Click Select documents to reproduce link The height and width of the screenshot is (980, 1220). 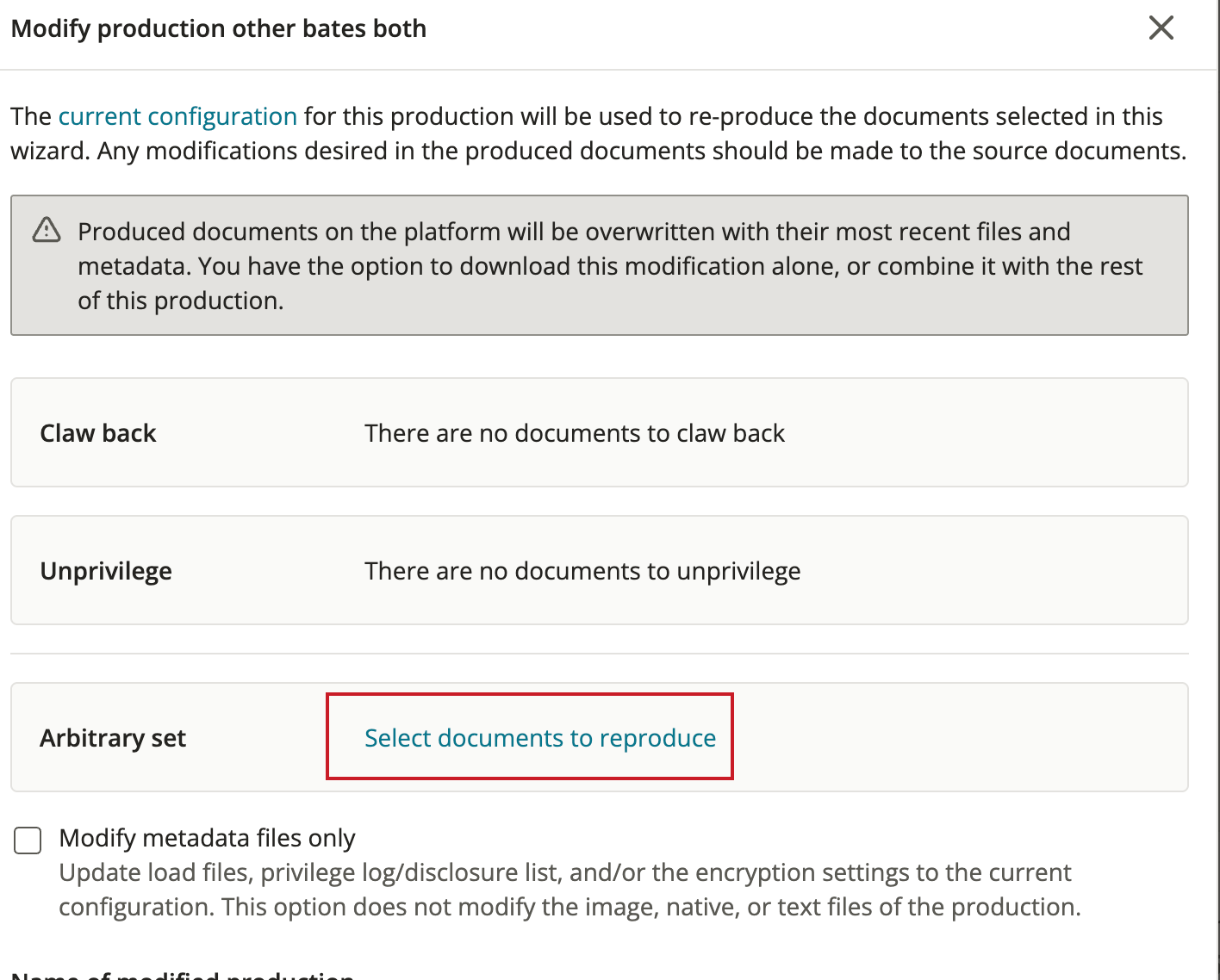tap(540, 738)
